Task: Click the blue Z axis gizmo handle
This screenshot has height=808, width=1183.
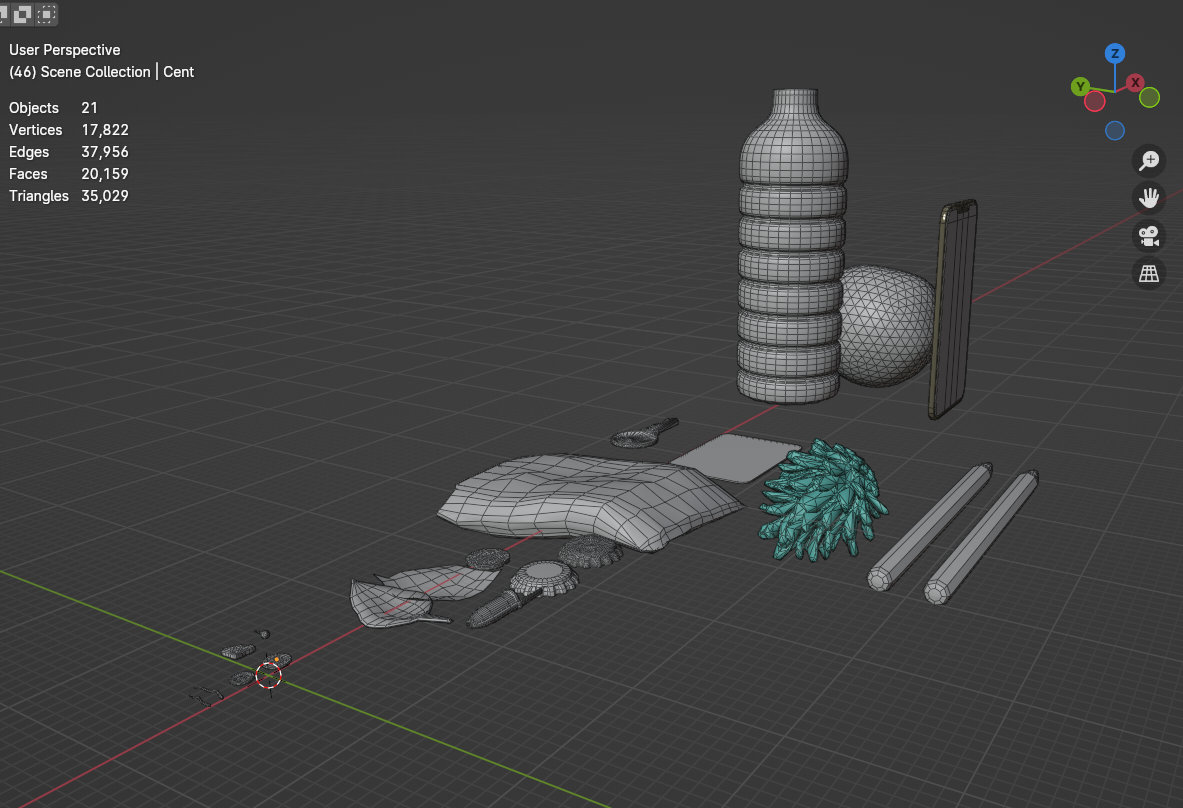Action: tap(1114, 54)
